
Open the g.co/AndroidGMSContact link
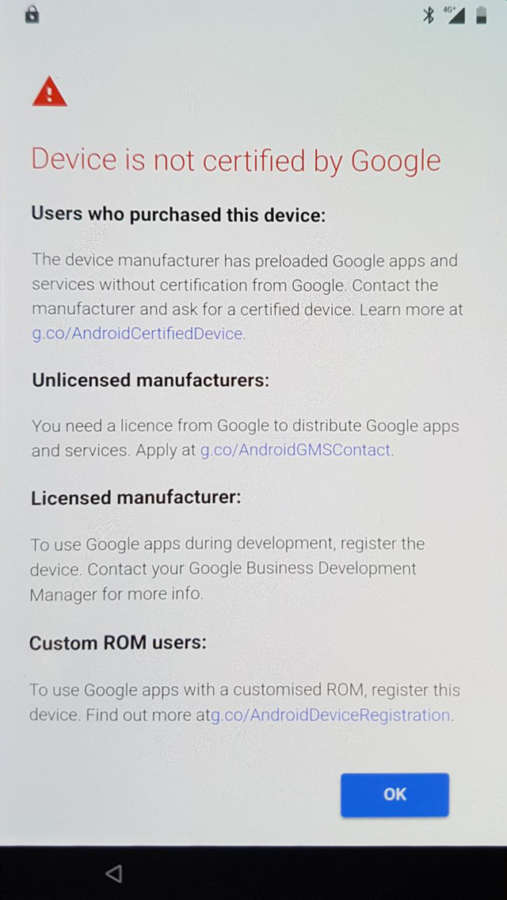296,450
